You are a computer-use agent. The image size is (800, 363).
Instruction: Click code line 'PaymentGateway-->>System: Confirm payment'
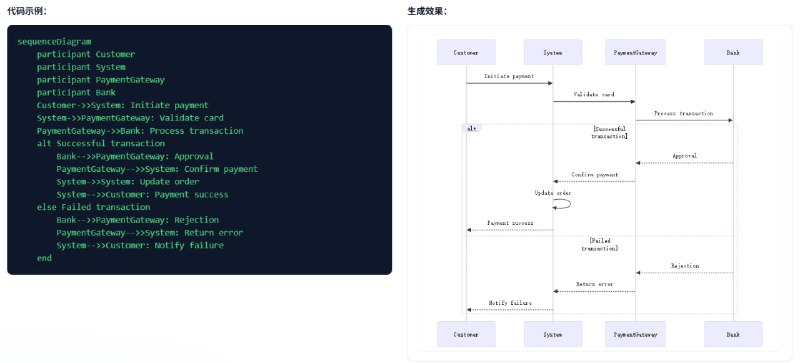point(157,169)
